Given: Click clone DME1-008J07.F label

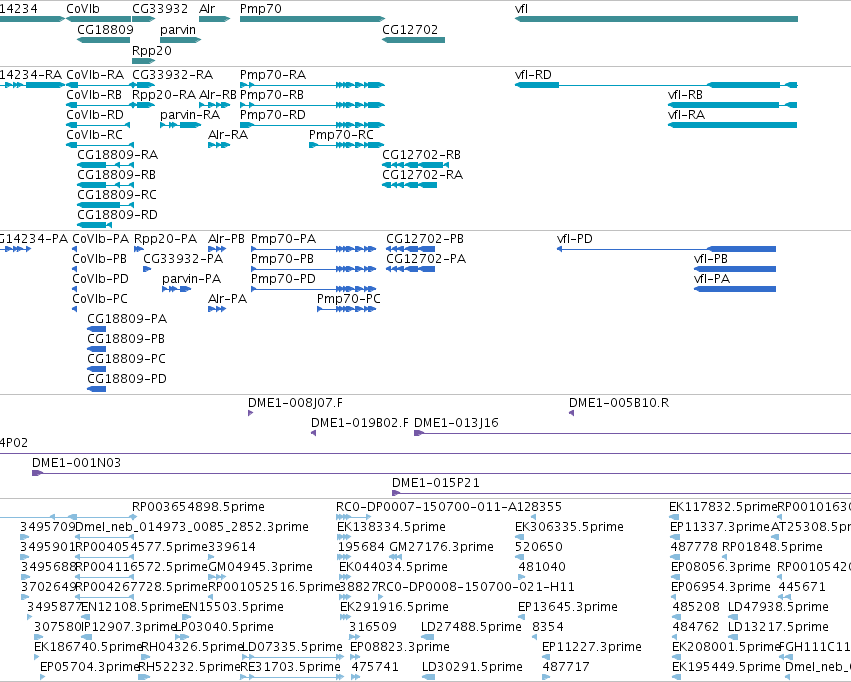Looking at the screenshot, I should (x=295, y=403).
